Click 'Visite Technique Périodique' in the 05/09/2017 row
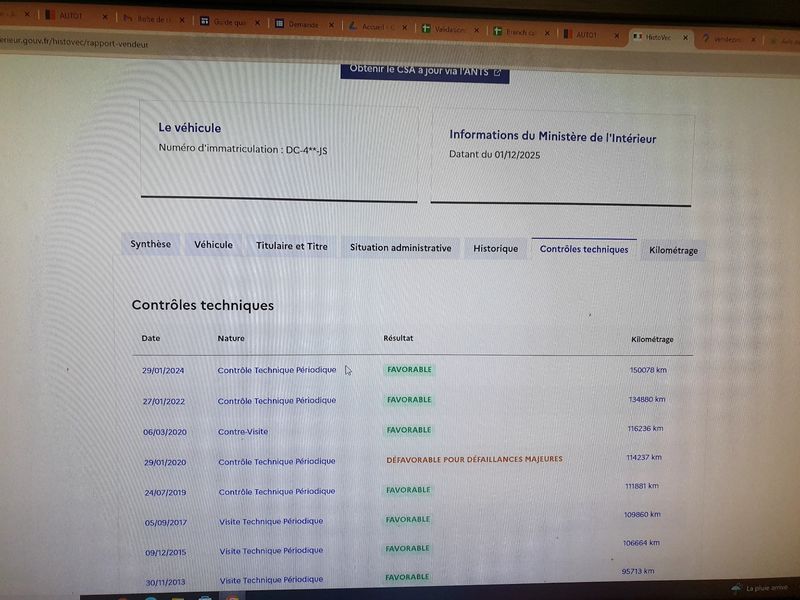This screenshot has width=800, height=600. [271, 521]
